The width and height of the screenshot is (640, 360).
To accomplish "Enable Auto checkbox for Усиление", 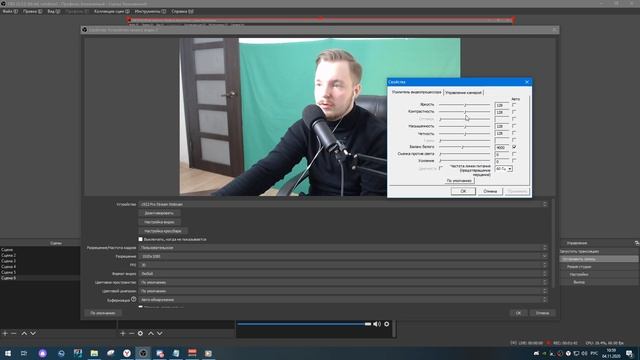I will click(514, 161).
